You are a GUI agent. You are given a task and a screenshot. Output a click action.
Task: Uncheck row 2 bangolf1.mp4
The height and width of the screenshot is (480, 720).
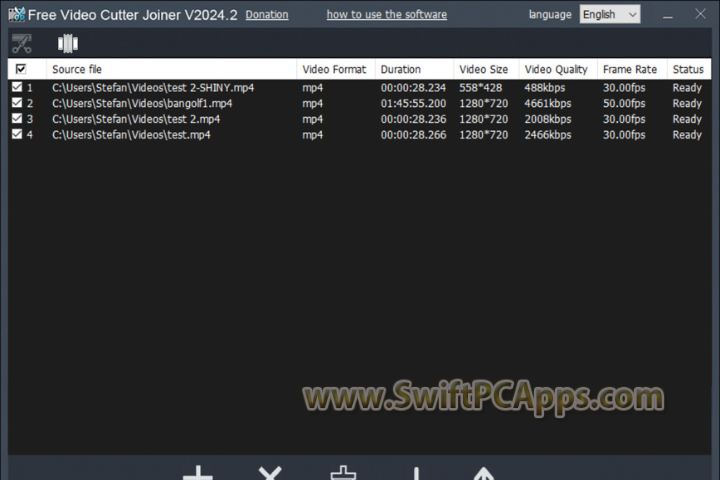click(17, 102)
